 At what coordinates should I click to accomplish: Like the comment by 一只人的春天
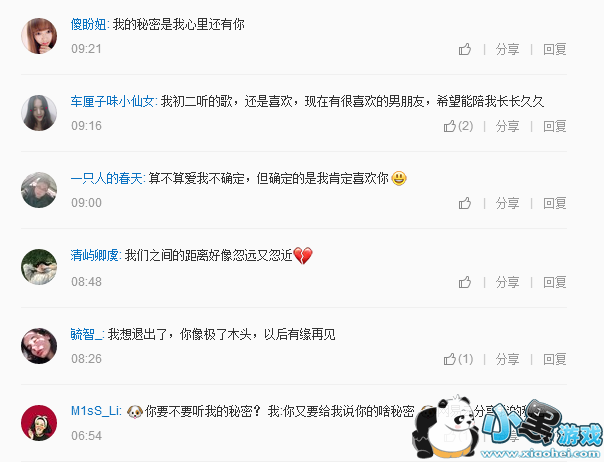tap(465, 203)
